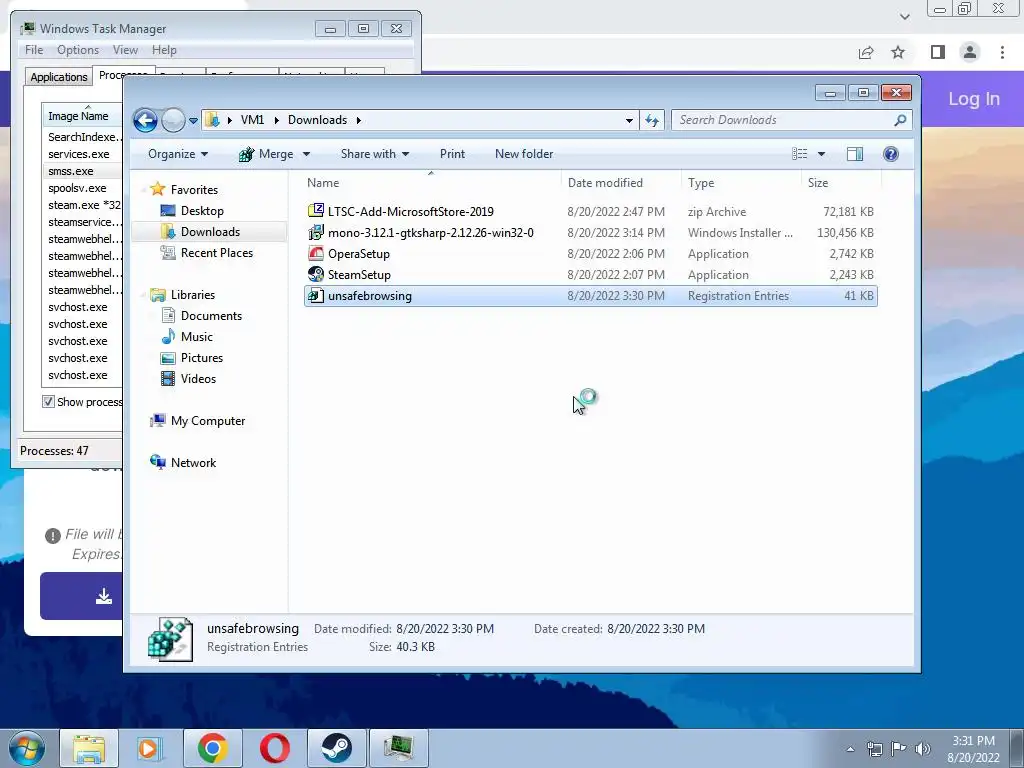Select the unsafebrowsing registry file icon
The width and height of the screenshot is (1024, 768).
pos(316,295)
